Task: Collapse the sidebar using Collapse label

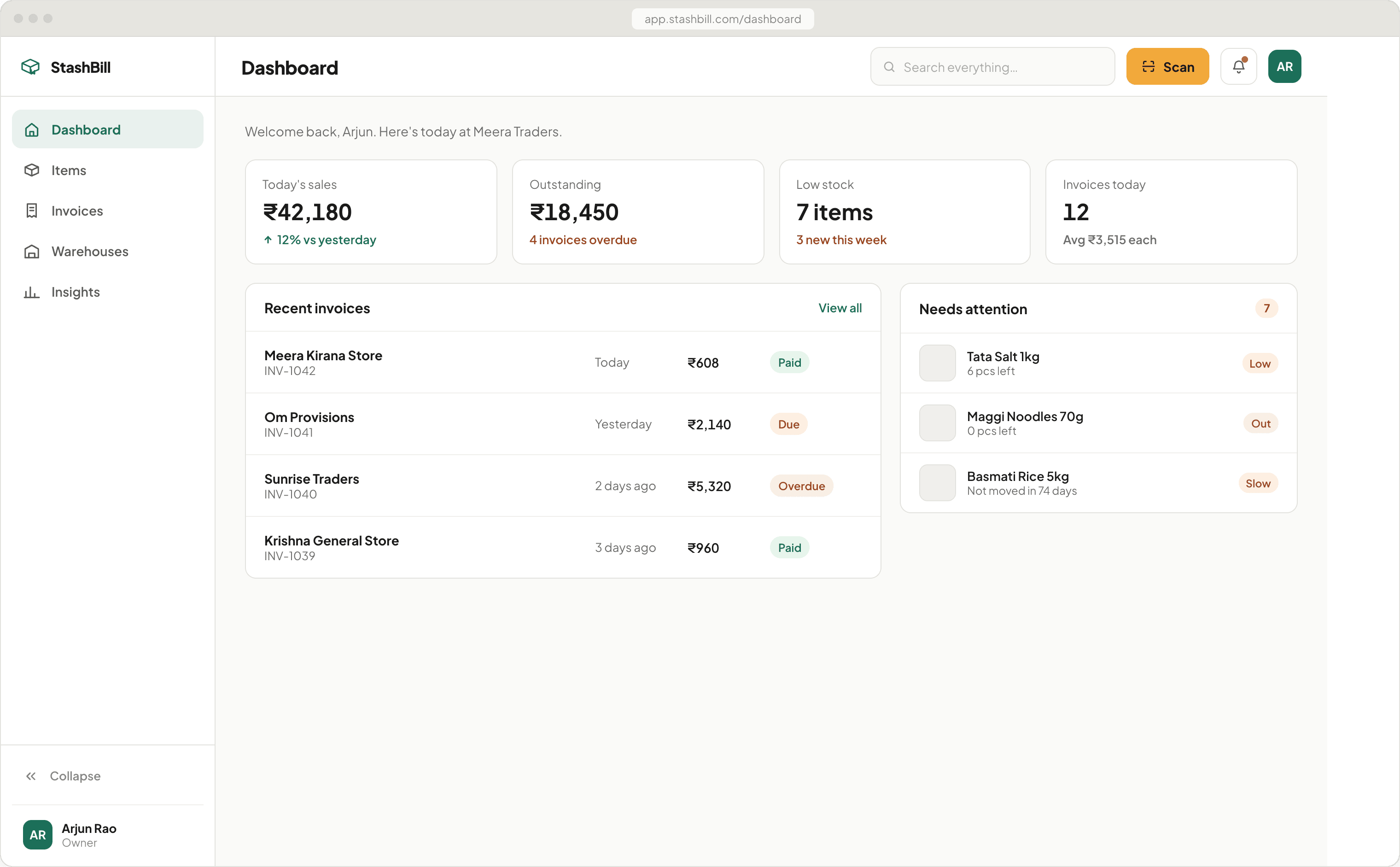Action: 75,776
